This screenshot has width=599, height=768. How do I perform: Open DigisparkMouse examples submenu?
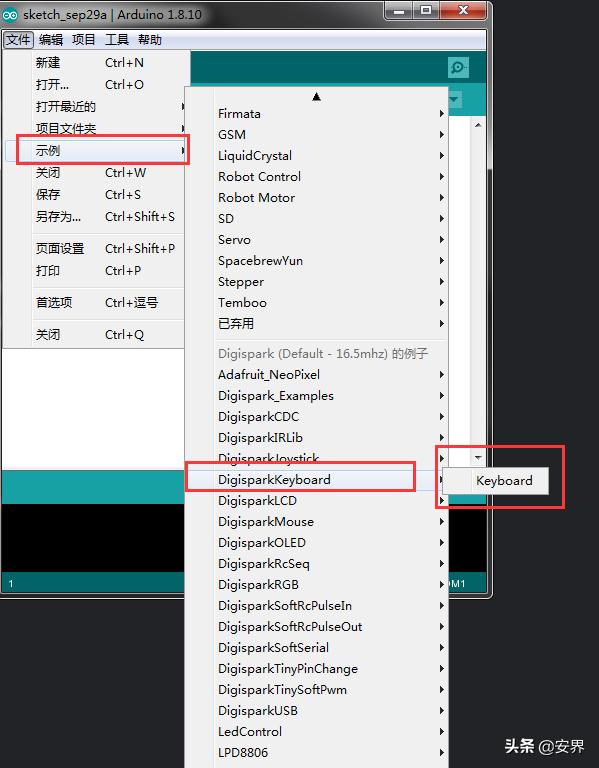coord(316,522)
